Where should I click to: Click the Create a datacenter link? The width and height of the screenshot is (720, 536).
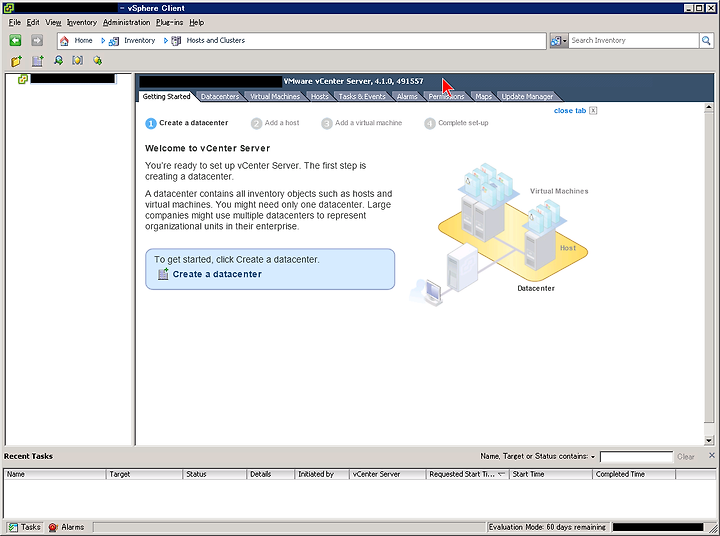tap(217, 274)
